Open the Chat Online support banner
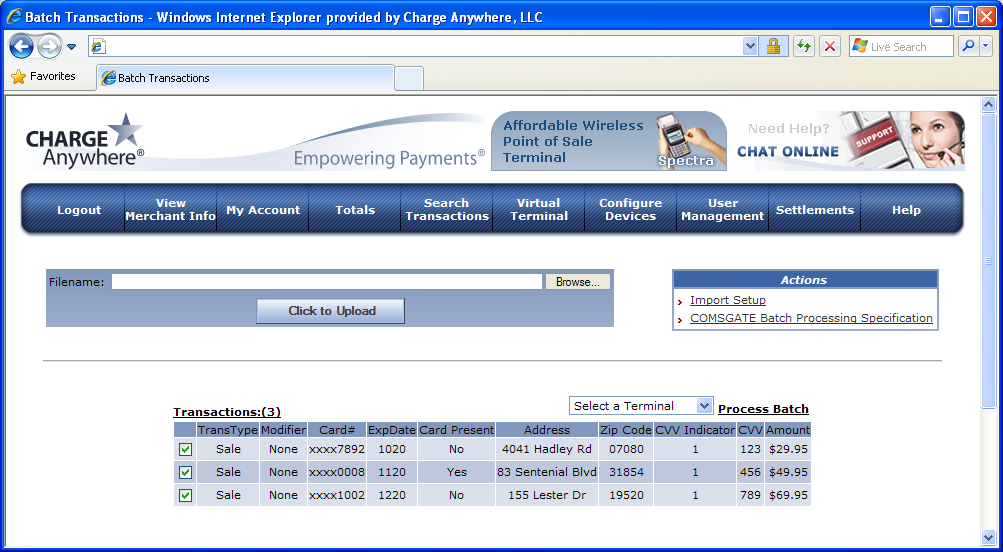The image size is (1003, 552). click(x=851, y=140)
